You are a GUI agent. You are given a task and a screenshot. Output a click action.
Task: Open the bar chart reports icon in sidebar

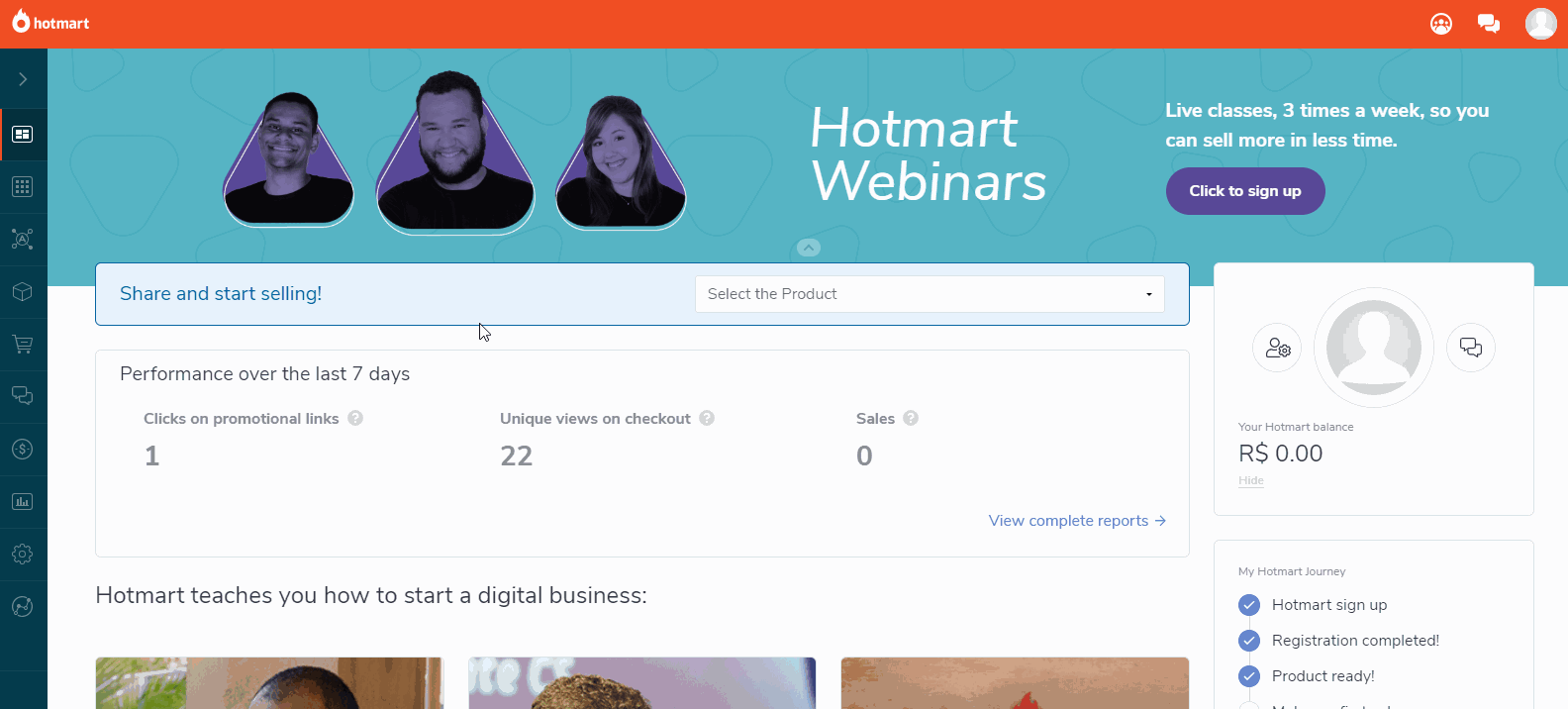tap(23, 502)
